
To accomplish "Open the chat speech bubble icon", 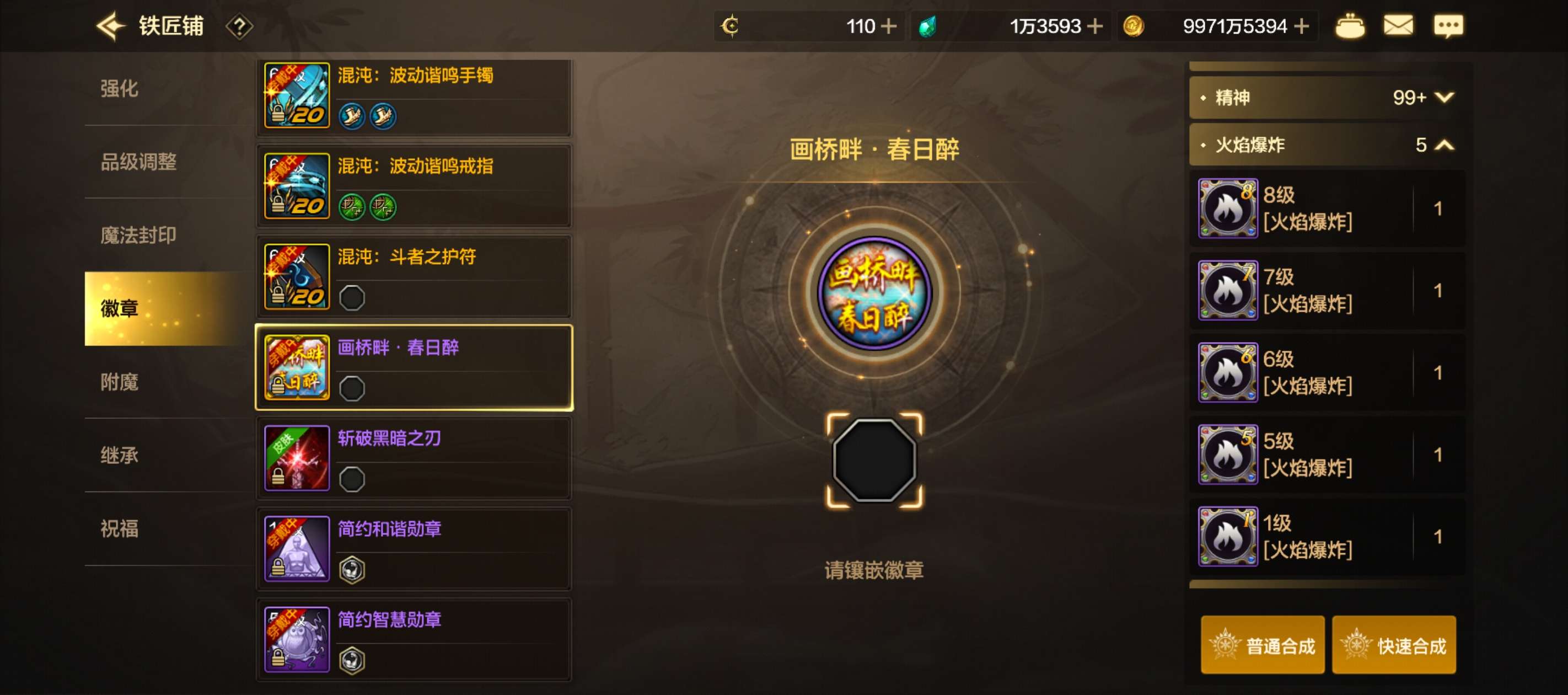I will click(x=1448, y=26).
